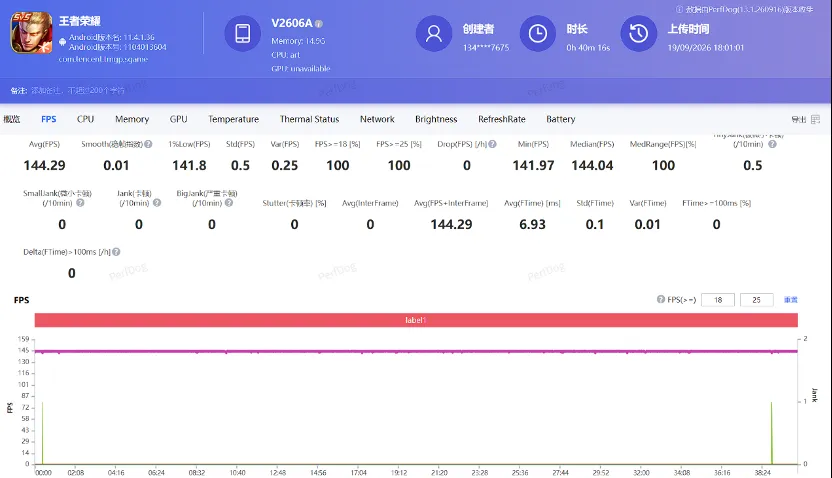This screenshot has height=478, width=832.
Task: Select the red label1 bar above chart
Action: coord(416,320)
